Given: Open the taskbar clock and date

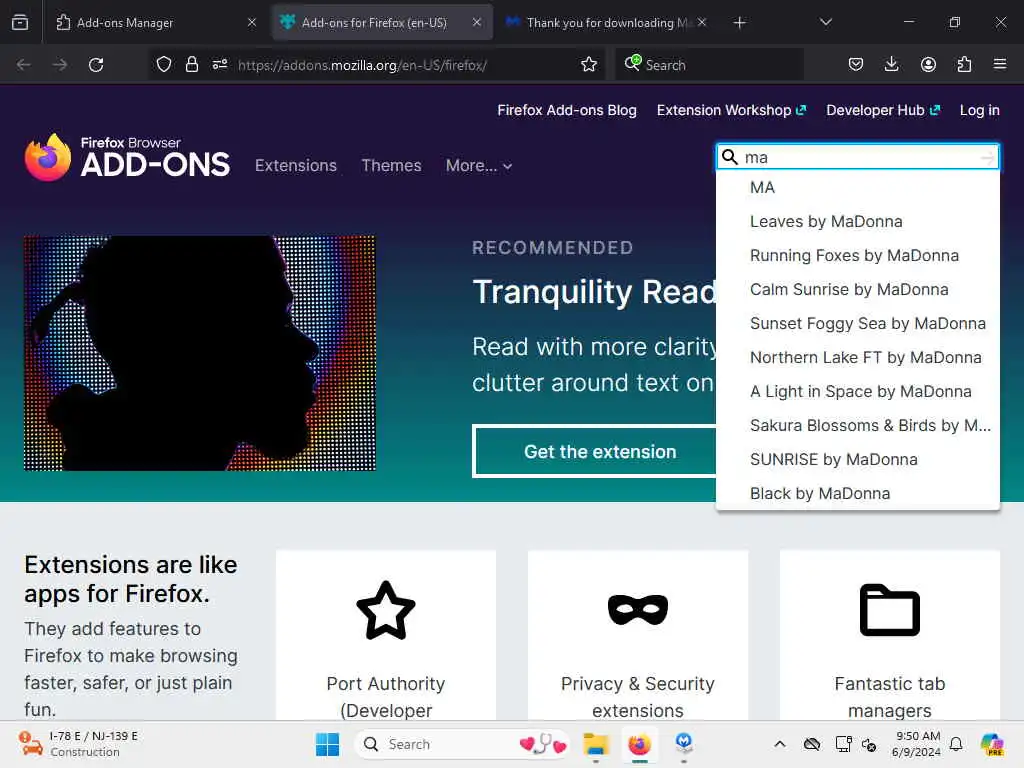Looking at the screenshot, I should pos(916,744).
